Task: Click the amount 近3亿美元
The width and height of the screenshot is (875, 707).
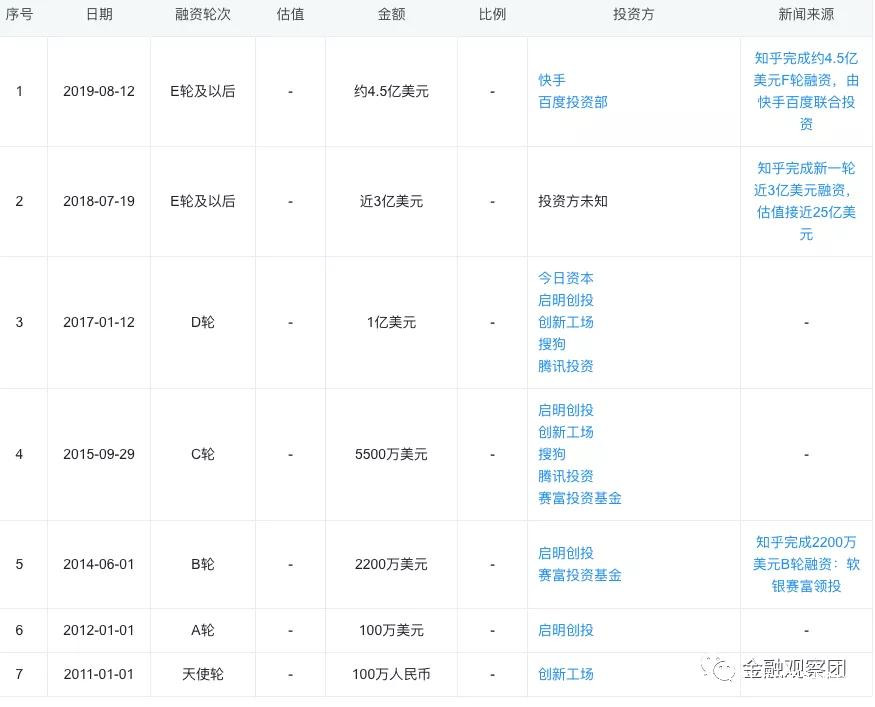Action: (391, 201)
